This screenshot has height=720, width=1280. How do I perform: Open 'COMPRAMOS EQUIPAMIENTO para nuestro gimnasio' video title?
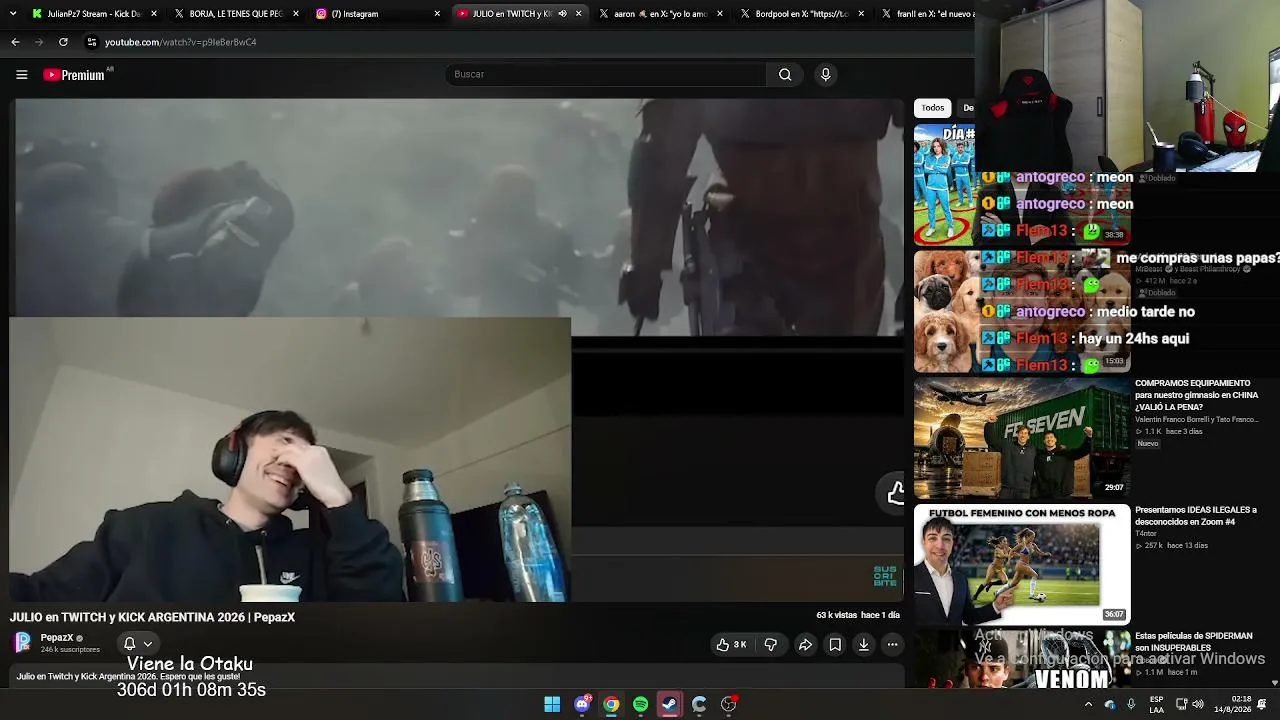[x=1197, y=395]
